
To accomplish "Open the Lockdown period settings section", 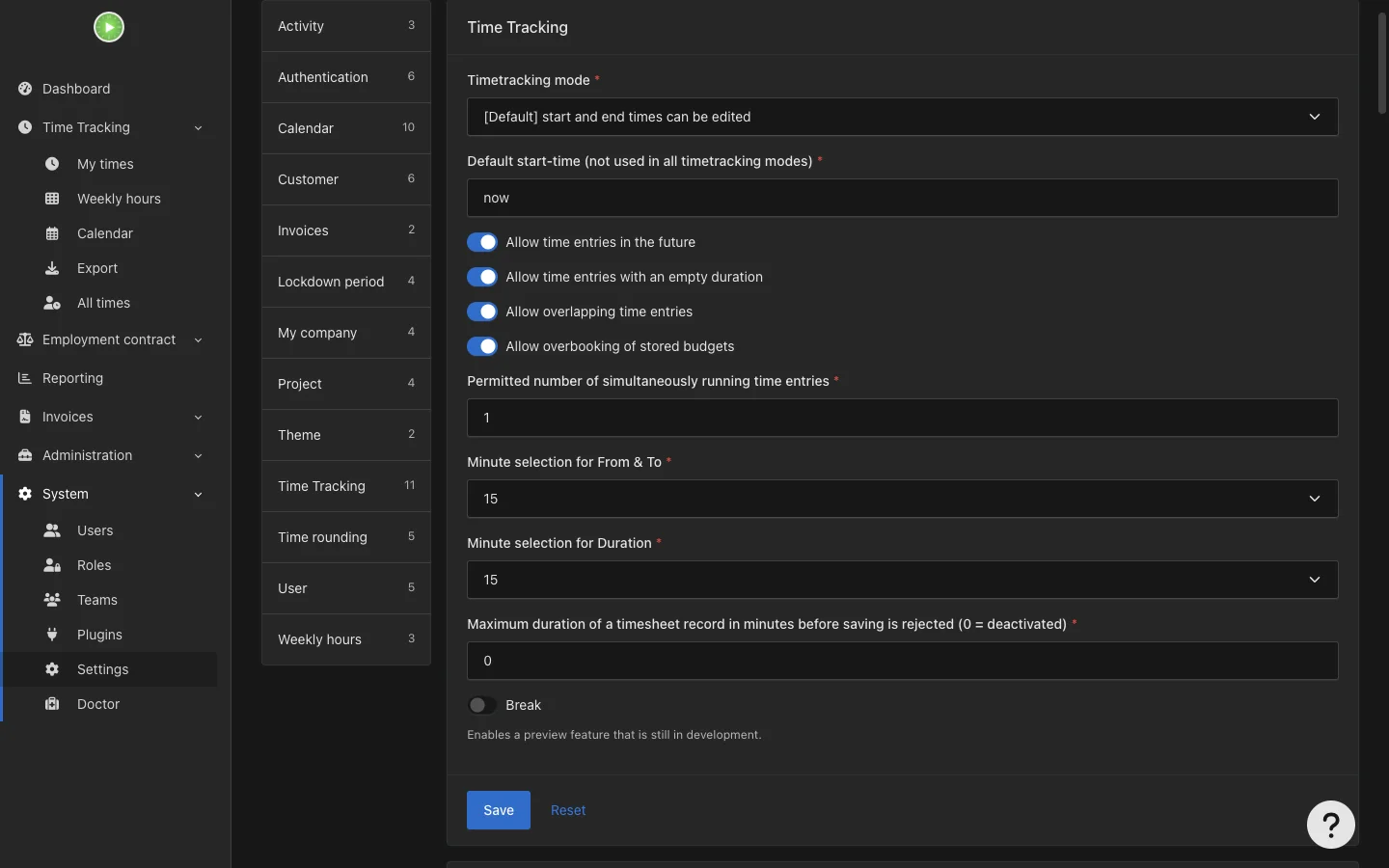I will pyautogui.click(x=346, y=282).
